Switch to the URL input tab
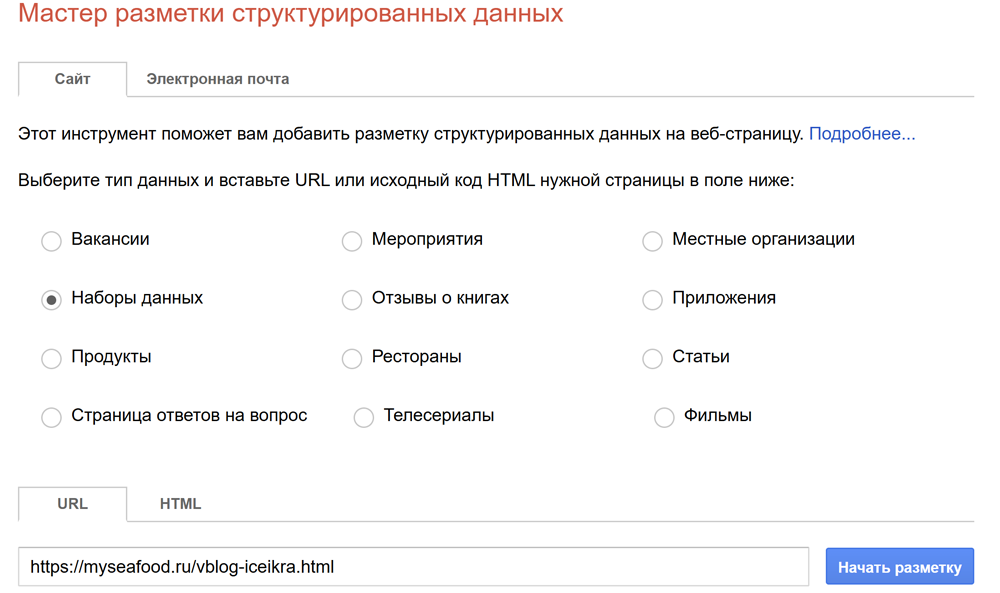1000x593 pixels. (x=72, y=504)
